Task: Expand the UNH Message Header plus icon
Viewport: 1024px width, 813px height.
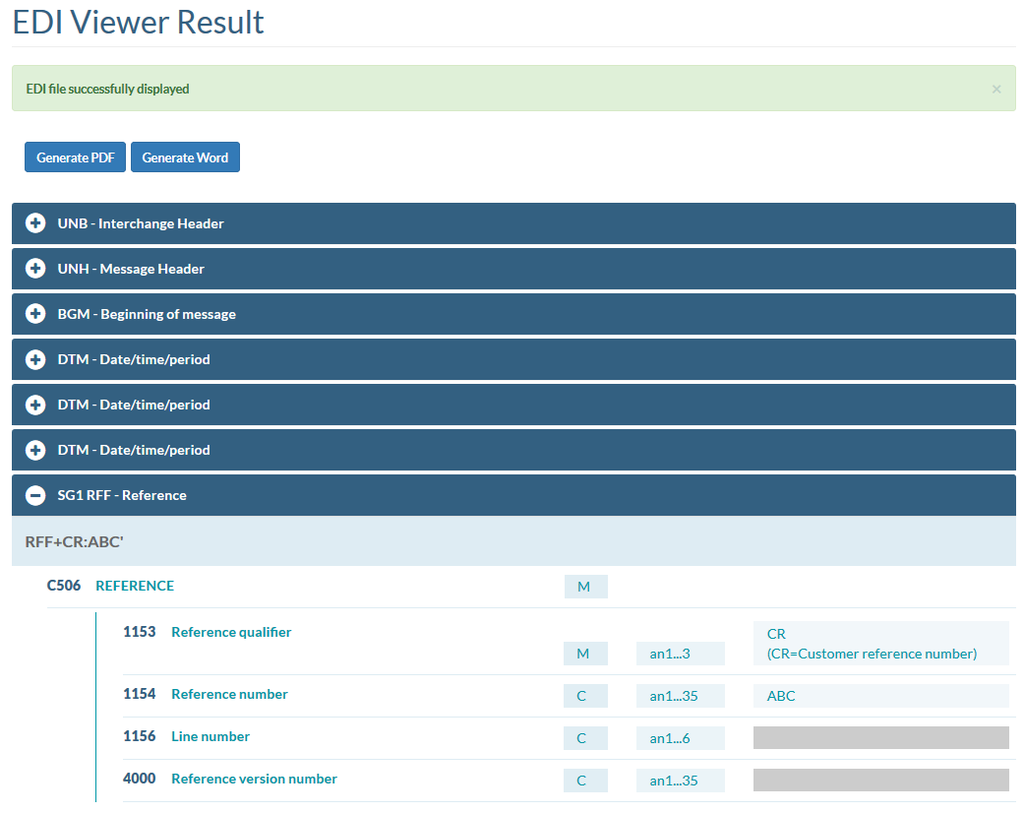Action: [35, 269]
